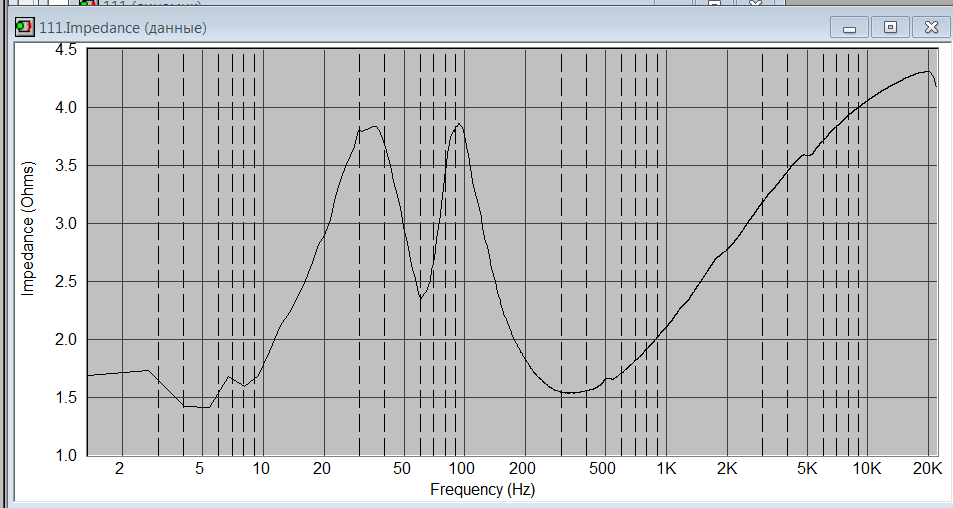This screenshot has width=953, height=508.
Task: Click the '1K' frequency axis label
Action: pos(666,469)
